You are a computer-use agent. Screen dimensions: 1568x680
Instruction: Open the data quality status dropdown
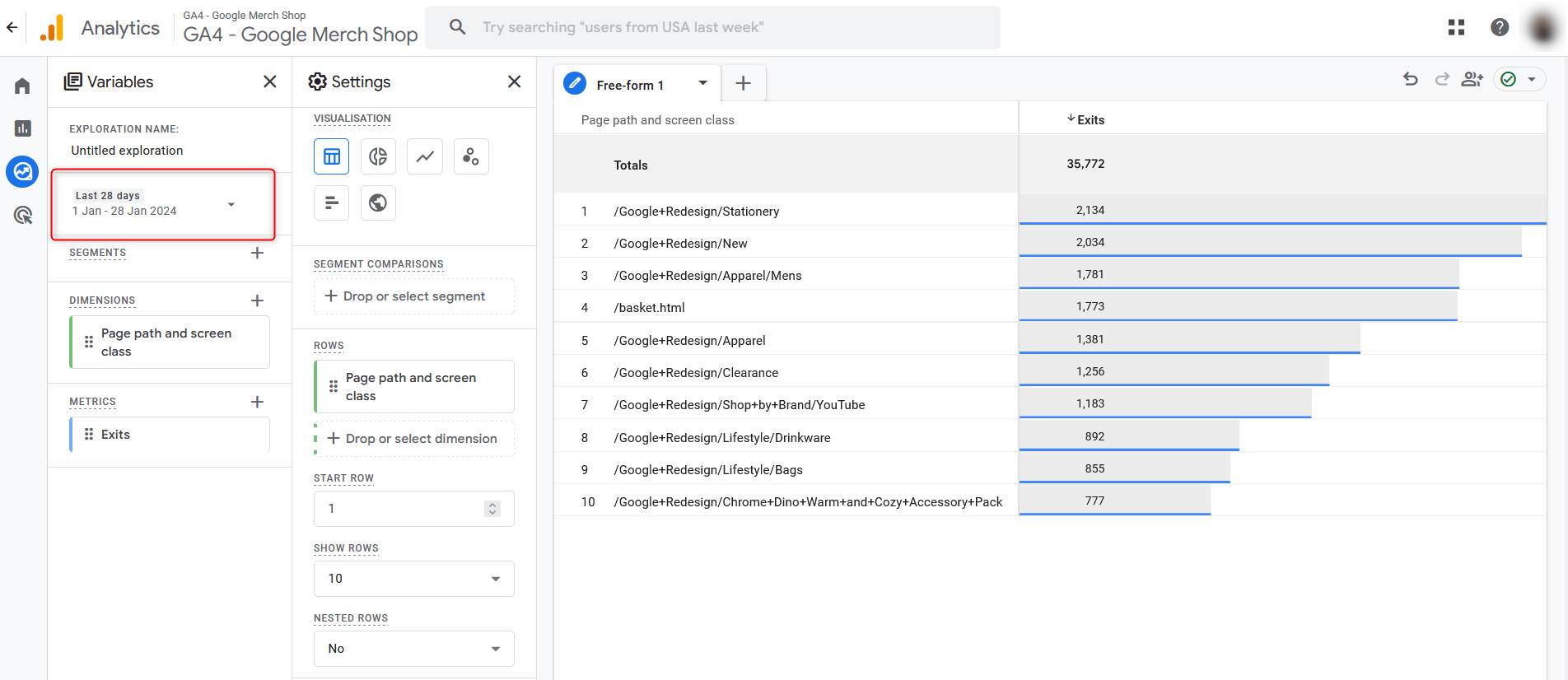pyautogui.click(x=1519, y=79)
